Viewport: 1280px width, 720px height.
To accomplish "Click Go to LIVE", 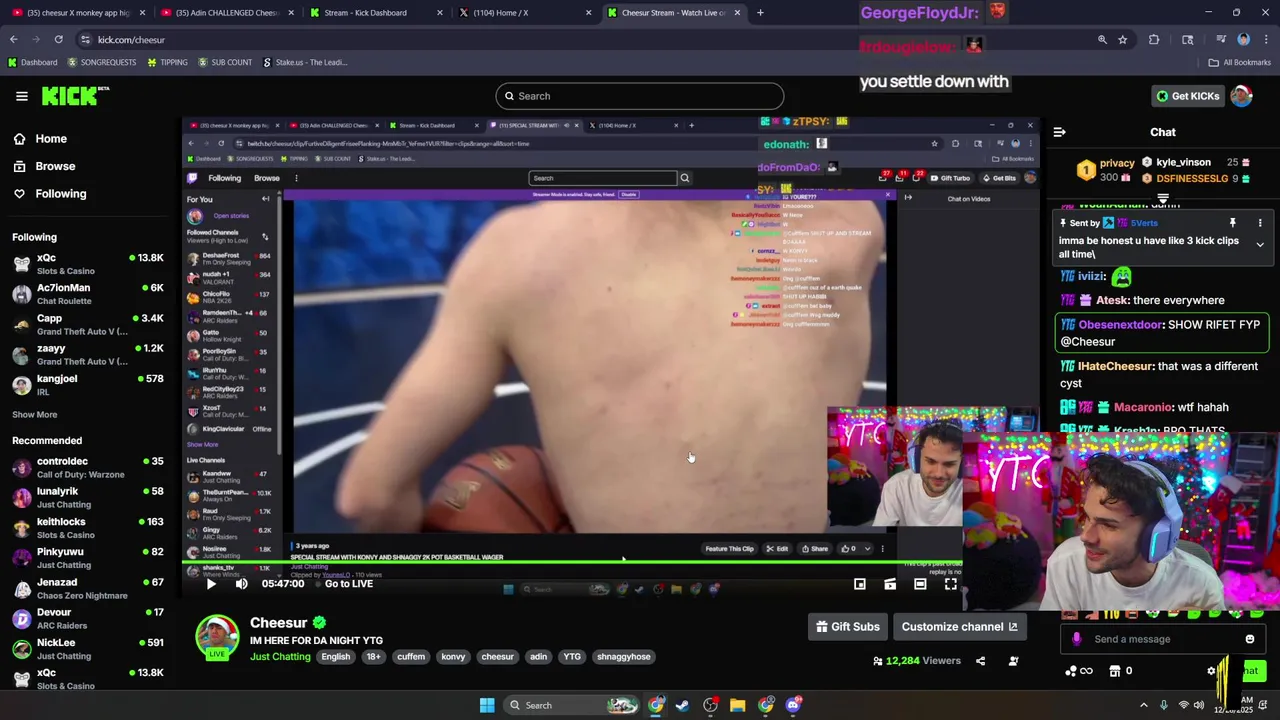I will click(x=342, y=584).
